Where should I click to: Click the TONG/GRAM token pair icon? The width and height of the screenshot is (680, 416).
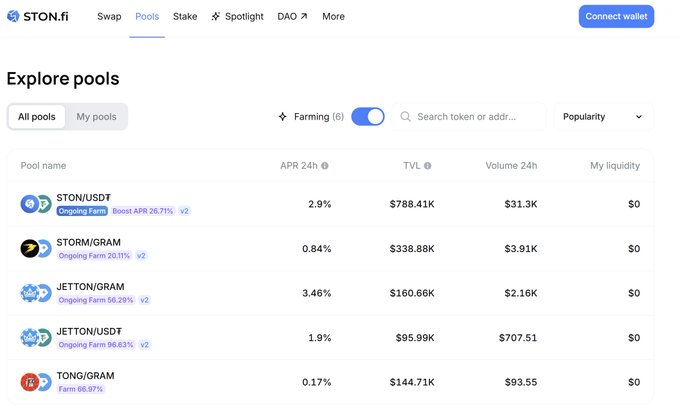coord(36,382)
